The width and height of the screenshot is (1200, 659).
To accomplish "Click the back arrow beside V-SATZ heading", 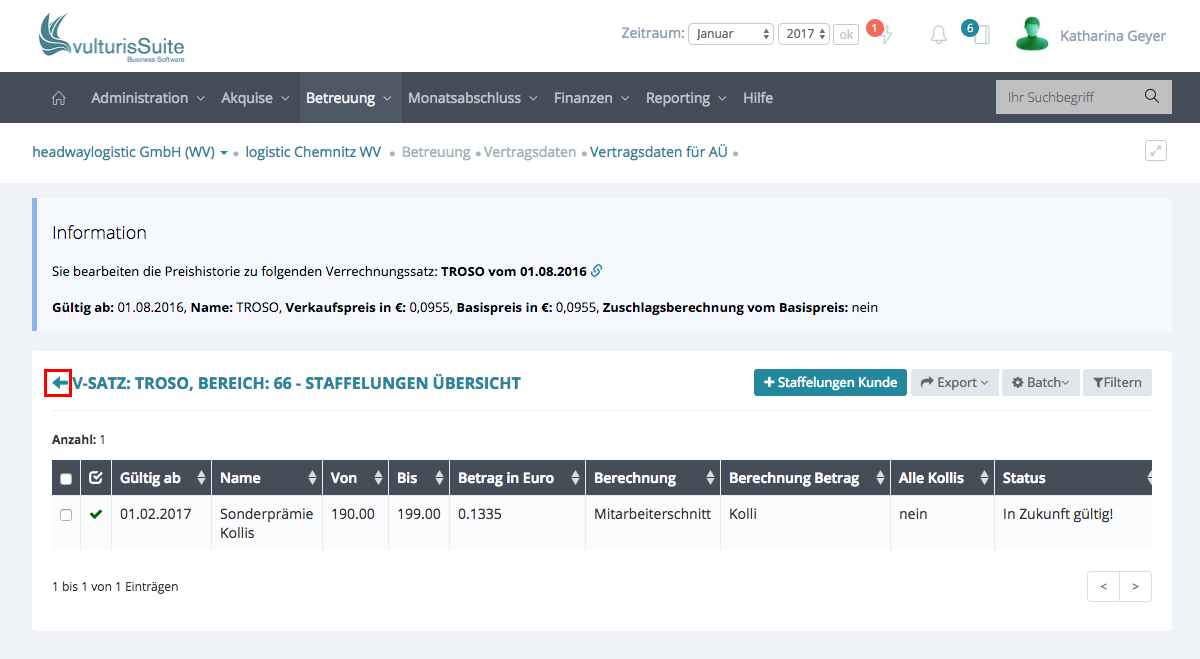I will 59,383.
